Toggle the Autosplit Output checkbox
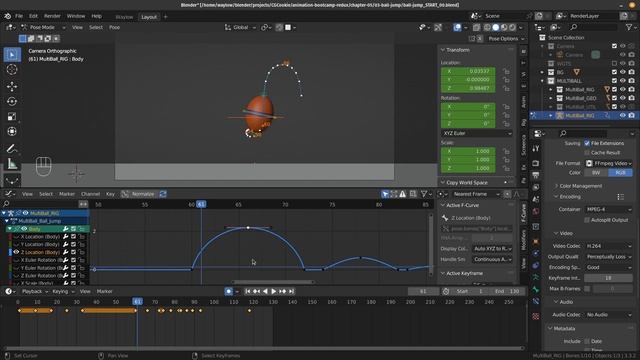 coord(587,220)
